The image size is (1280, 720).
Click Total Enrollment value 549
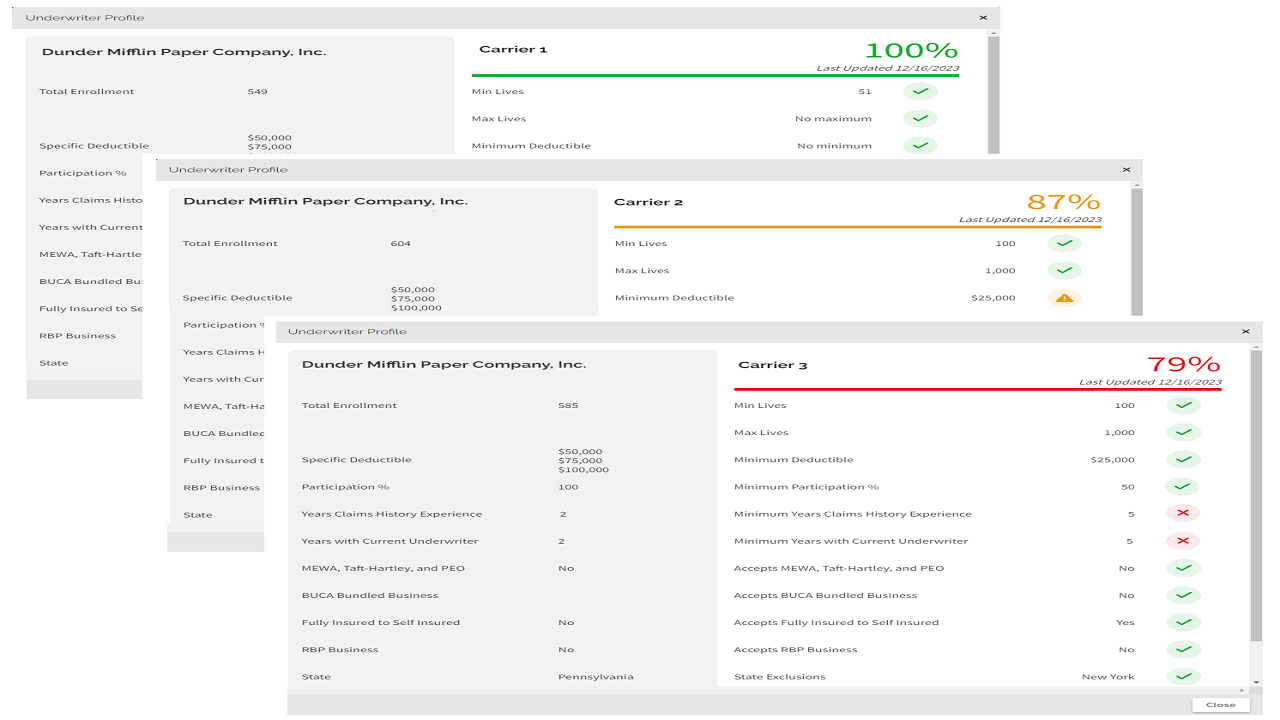(x=257, y=91)
